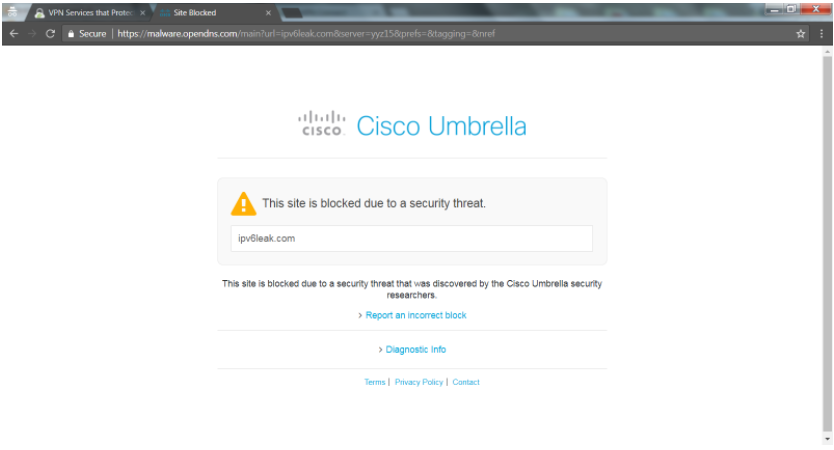Open the Terms link
The width and height of the screenshot is (834, 450).
tap(374, 382)
